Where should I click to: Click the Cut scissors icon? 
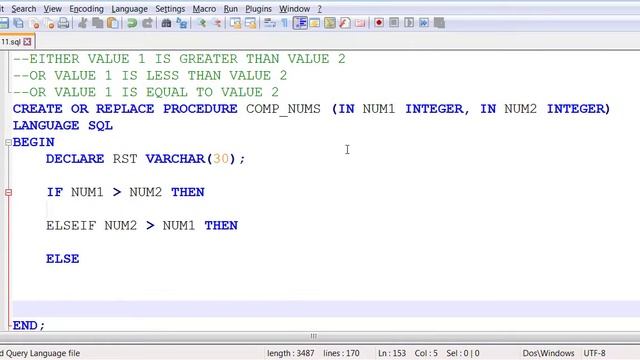click(83, 23)
